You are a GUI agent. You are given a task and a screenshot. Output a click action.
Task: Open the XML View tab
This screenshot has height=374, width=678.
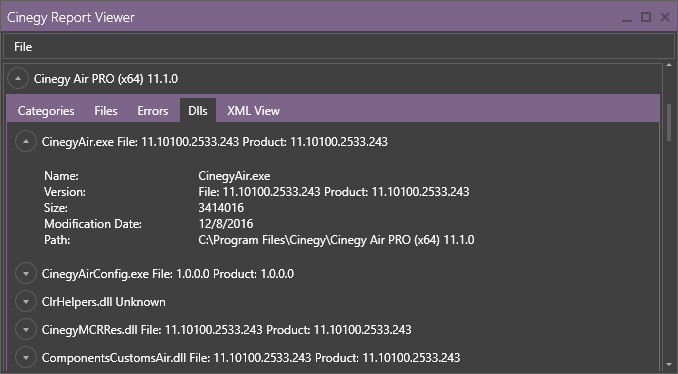(x=253, y=111)
